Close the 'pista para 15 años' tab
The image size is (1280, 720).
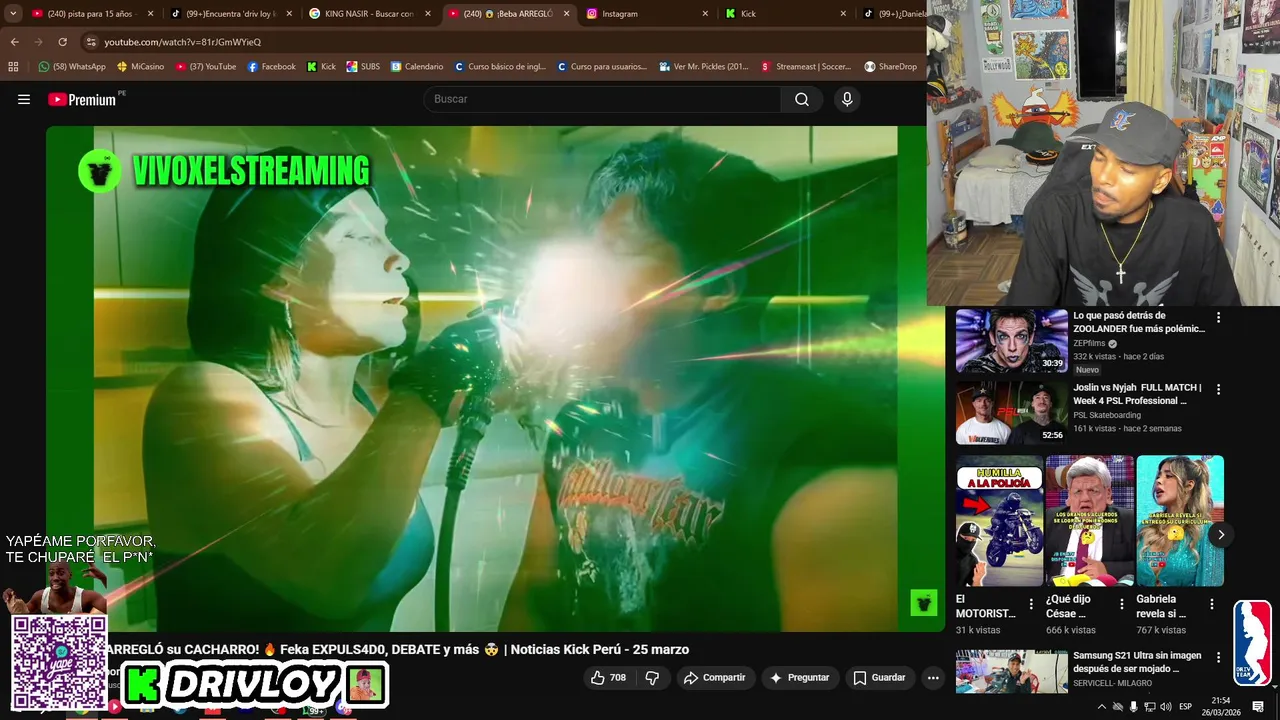pos(151,14)
